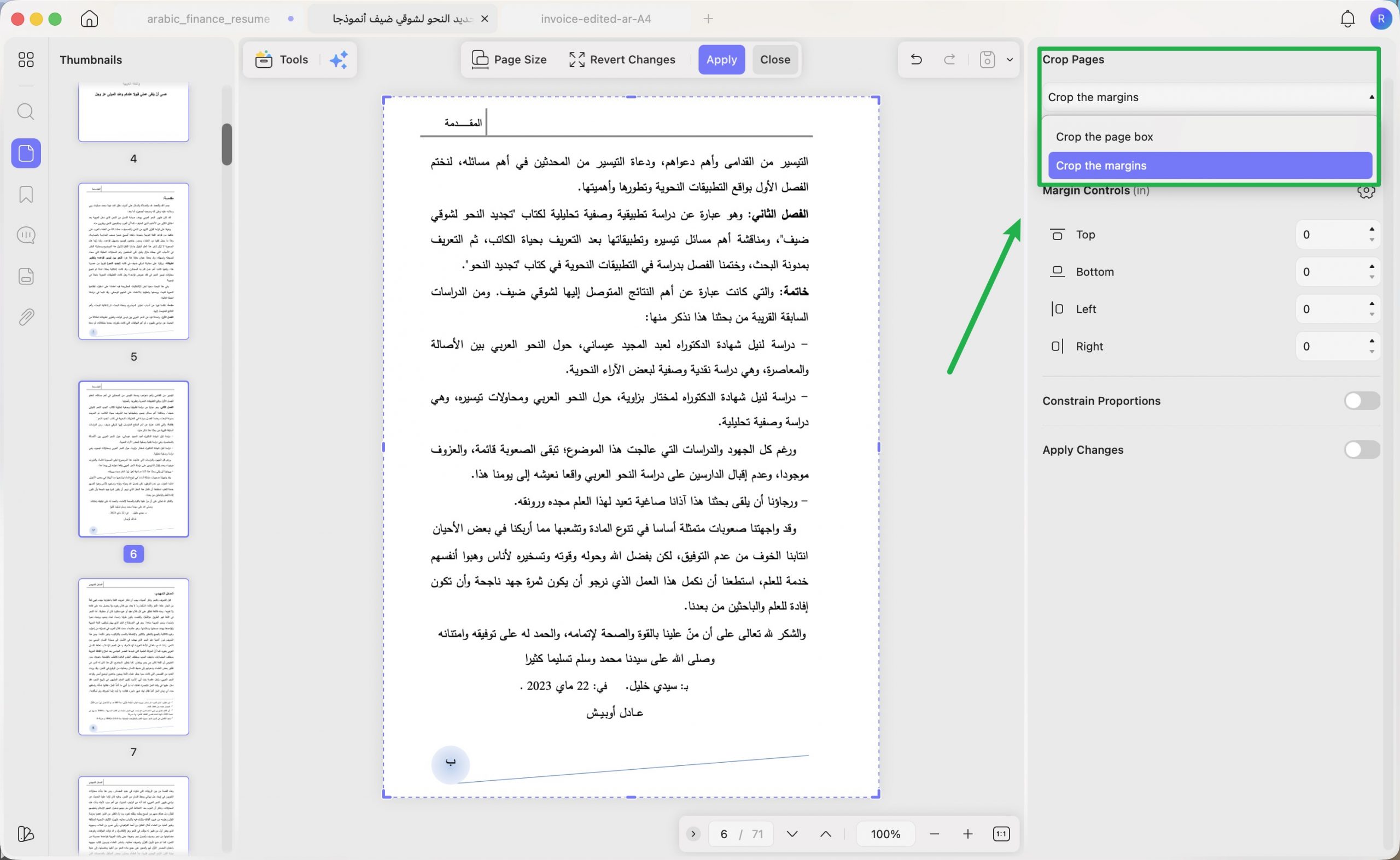Screen dimensions: 1400x860
Task: Switch to invoice-edited-ar-A4 tab
Action: [596, 19]
